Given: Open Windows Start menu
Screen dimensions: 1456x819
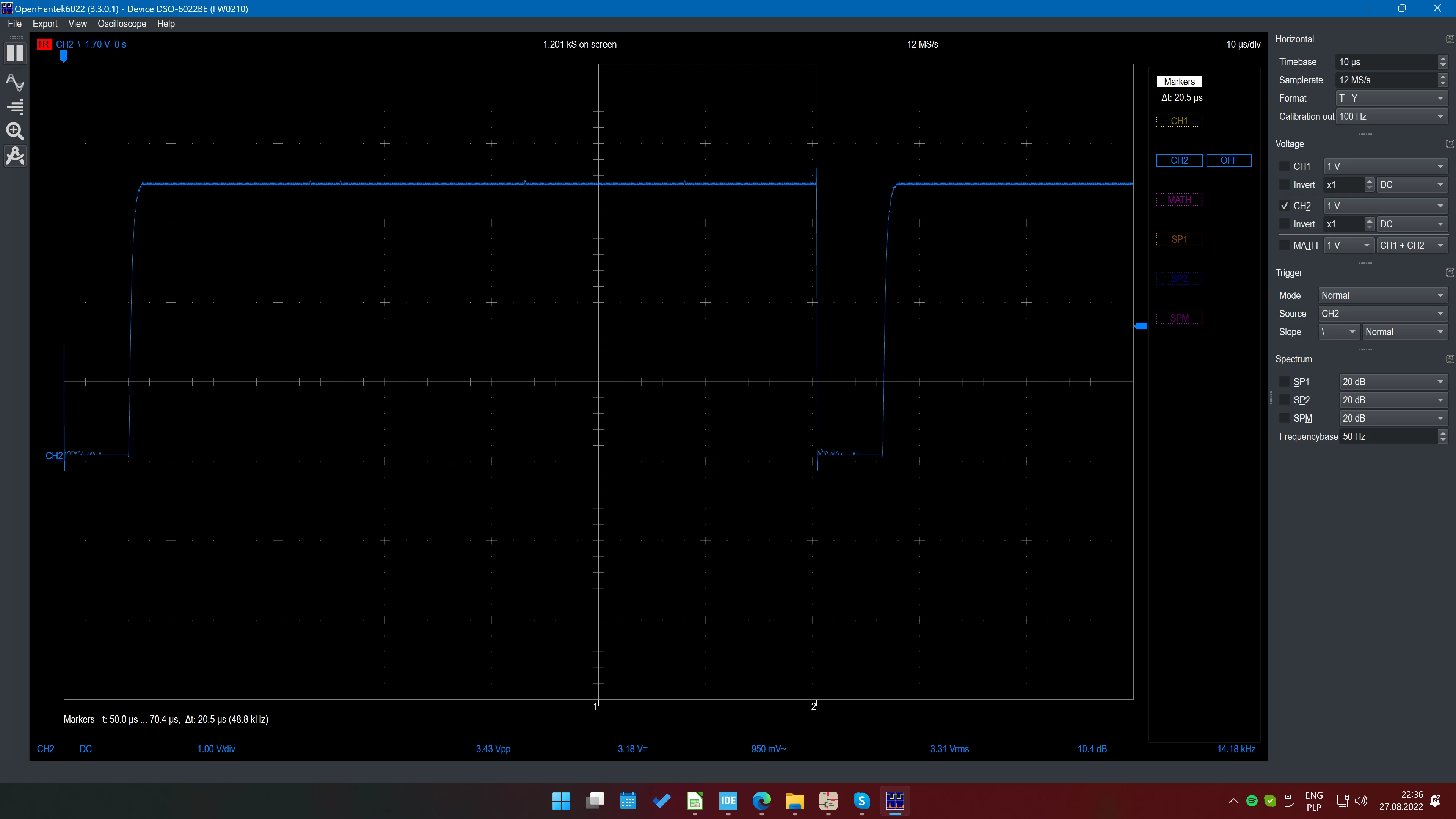Looking at the screenshot, I should [x=561, y=800].
